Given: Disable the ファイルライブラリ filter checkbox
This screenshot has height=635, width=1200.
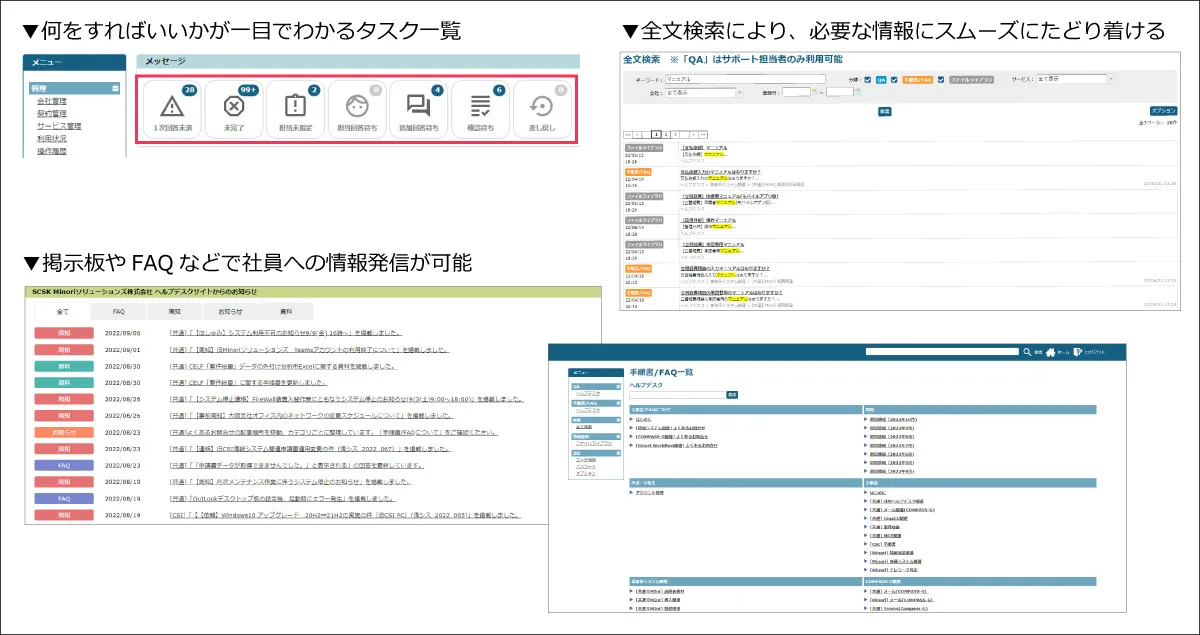Looking at the screenshot, I should tap(940, 80).
